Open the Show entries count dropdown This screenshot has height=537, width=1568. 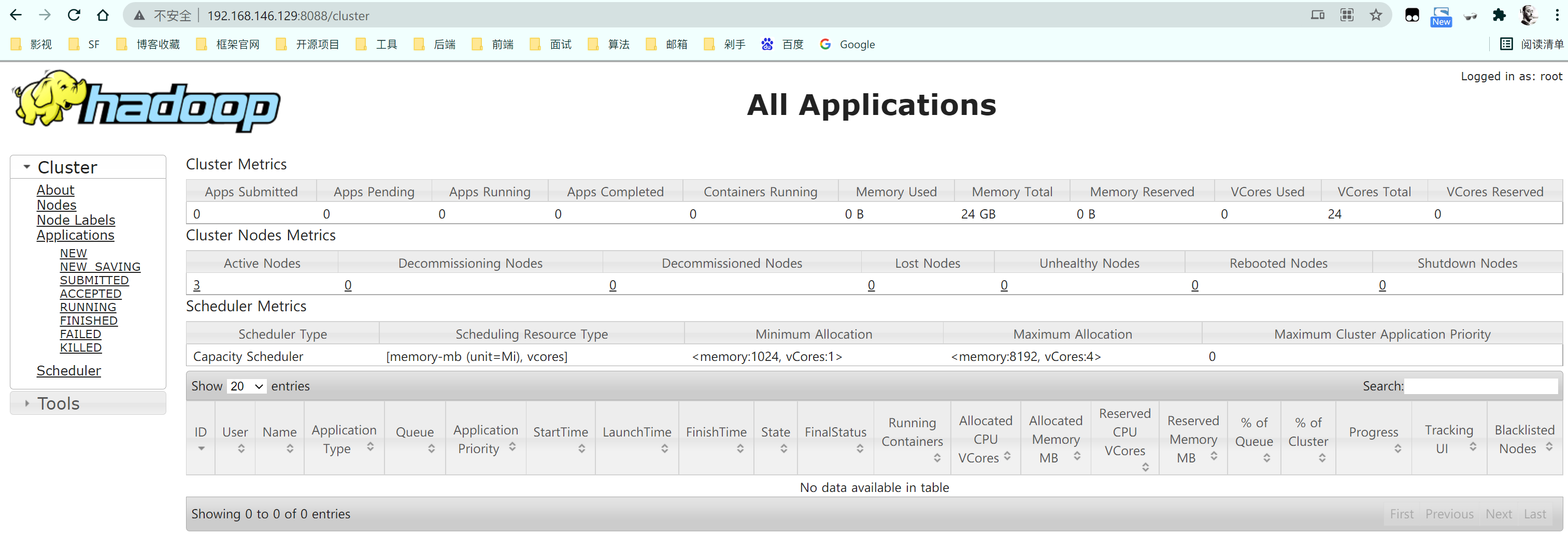click(247, 386)
